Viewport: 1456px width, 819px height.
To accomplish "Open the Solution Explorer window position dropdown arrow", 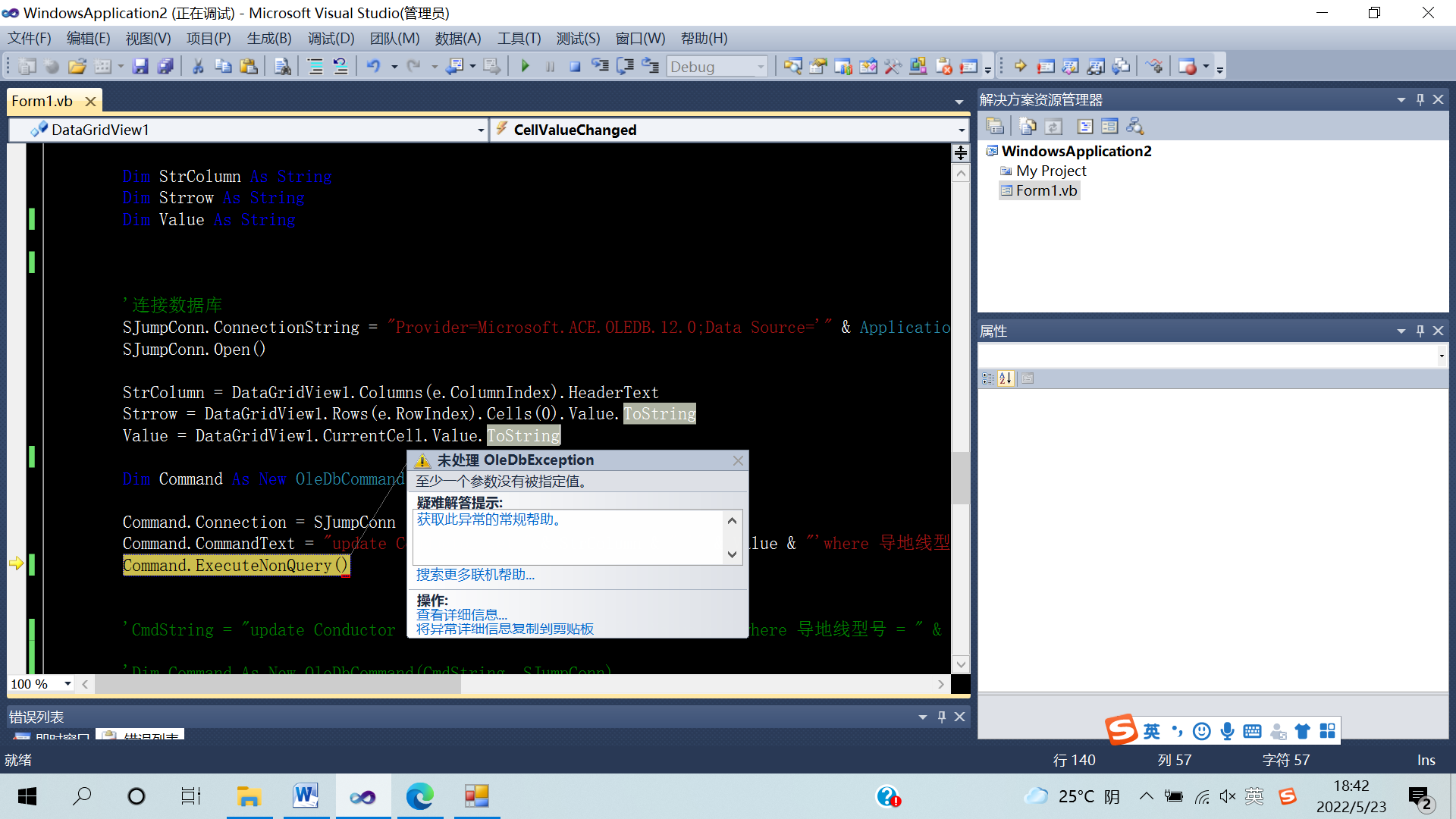I will tap(1401, 100).
